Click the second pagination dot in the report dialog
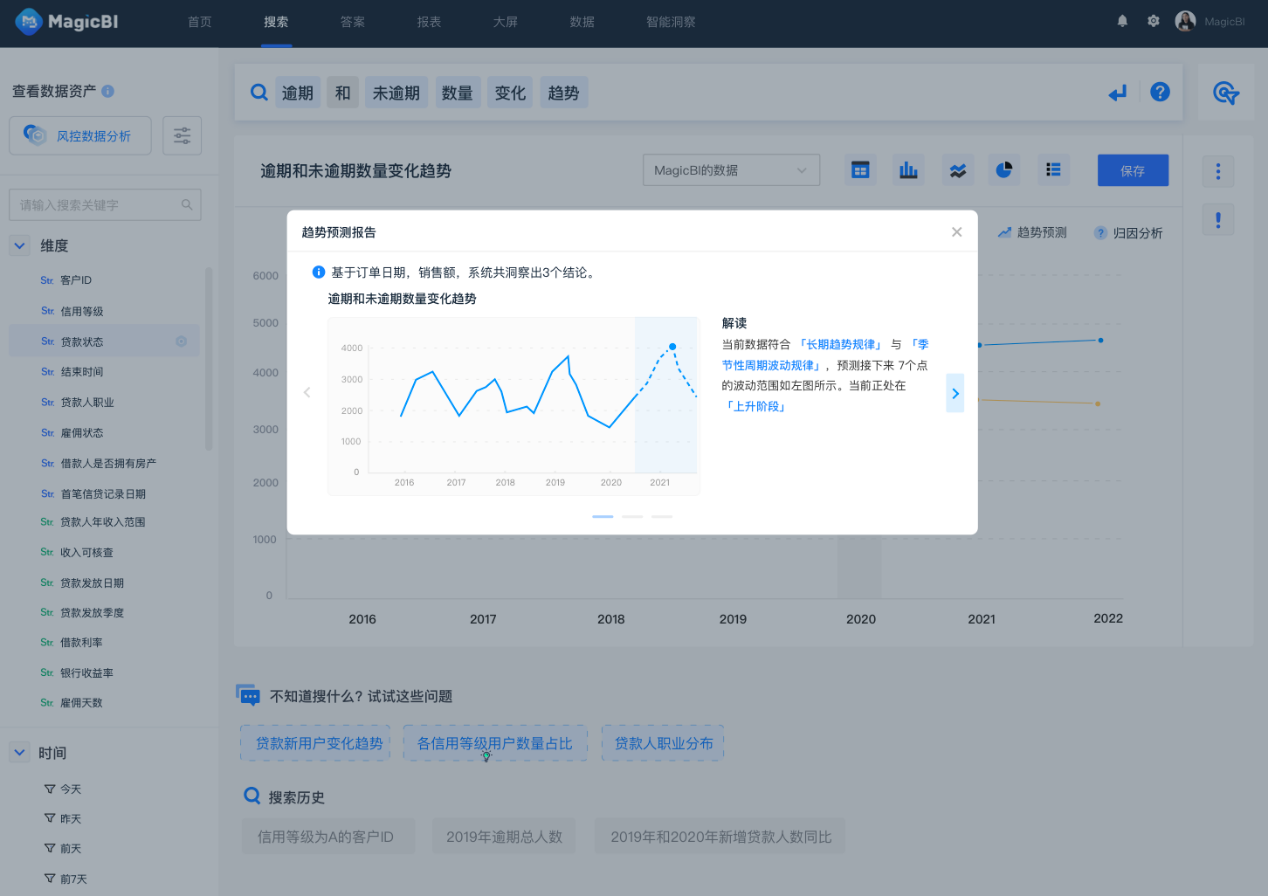 (632, 516)
